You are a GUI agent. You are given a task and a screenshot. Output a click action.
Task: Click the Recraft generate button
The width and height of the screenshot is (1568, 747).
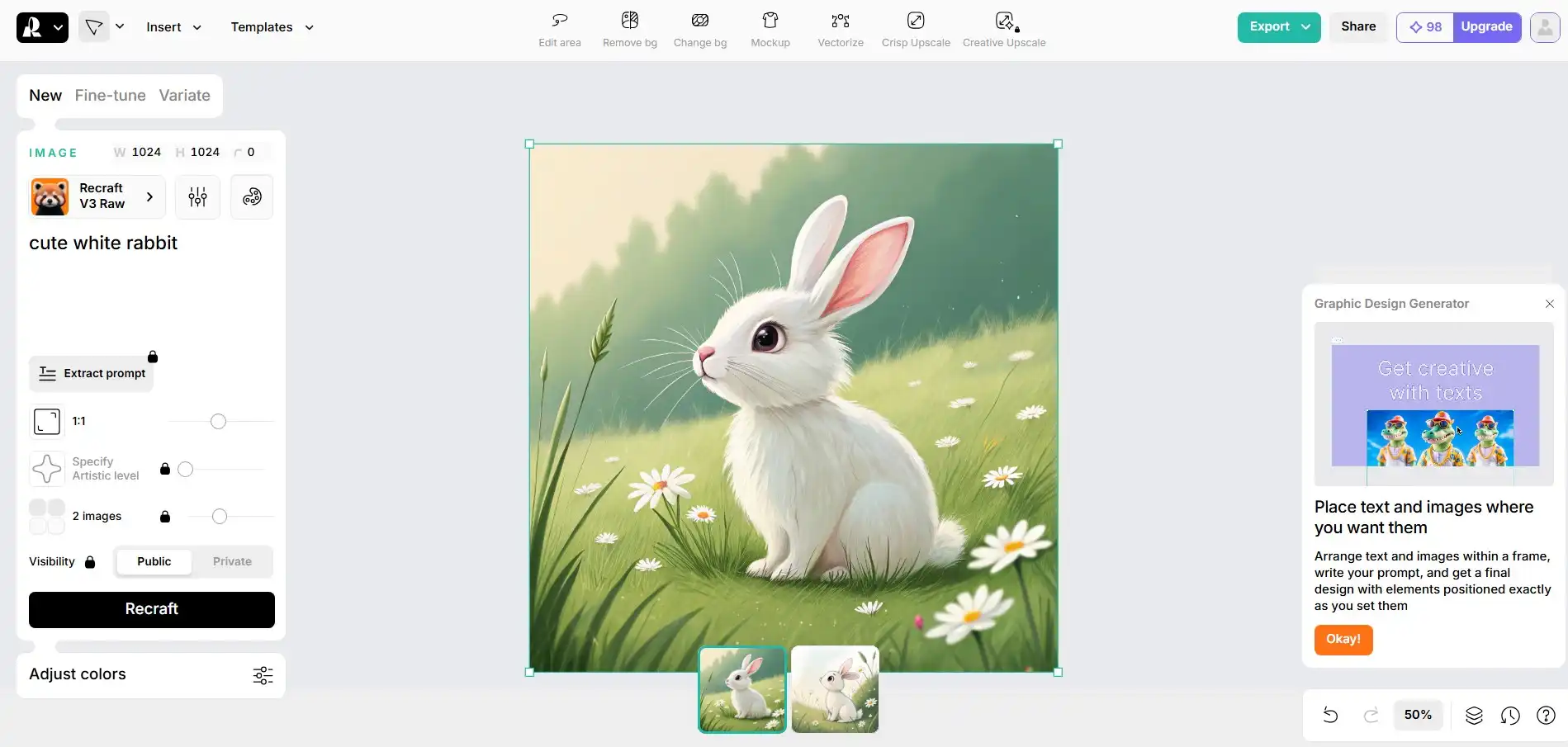152,609
